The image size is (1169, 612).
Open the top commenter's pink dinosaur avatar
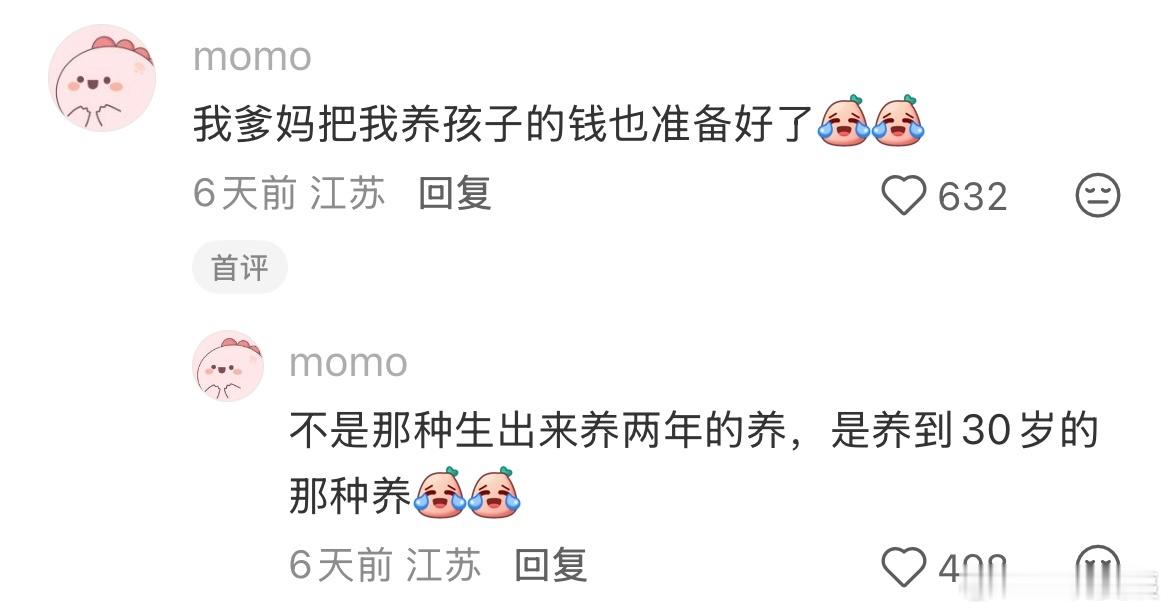[x=102, y=78]
